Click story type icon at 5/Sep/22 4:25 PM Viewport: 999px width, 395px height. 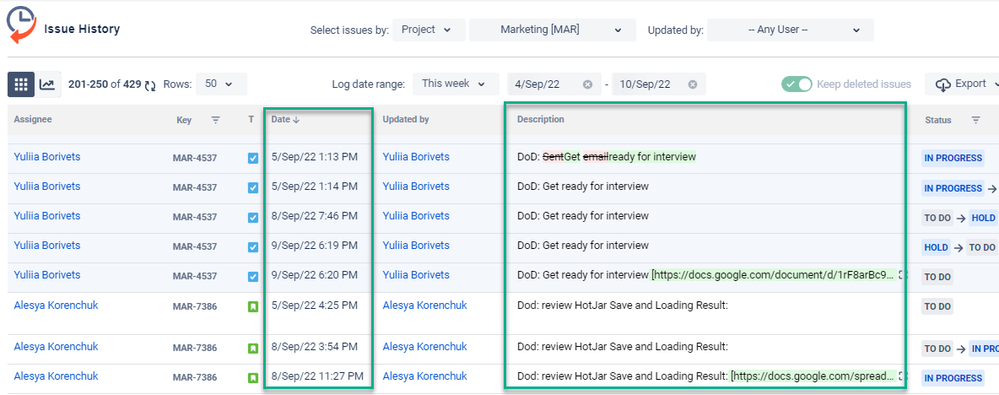click(253, 306)
